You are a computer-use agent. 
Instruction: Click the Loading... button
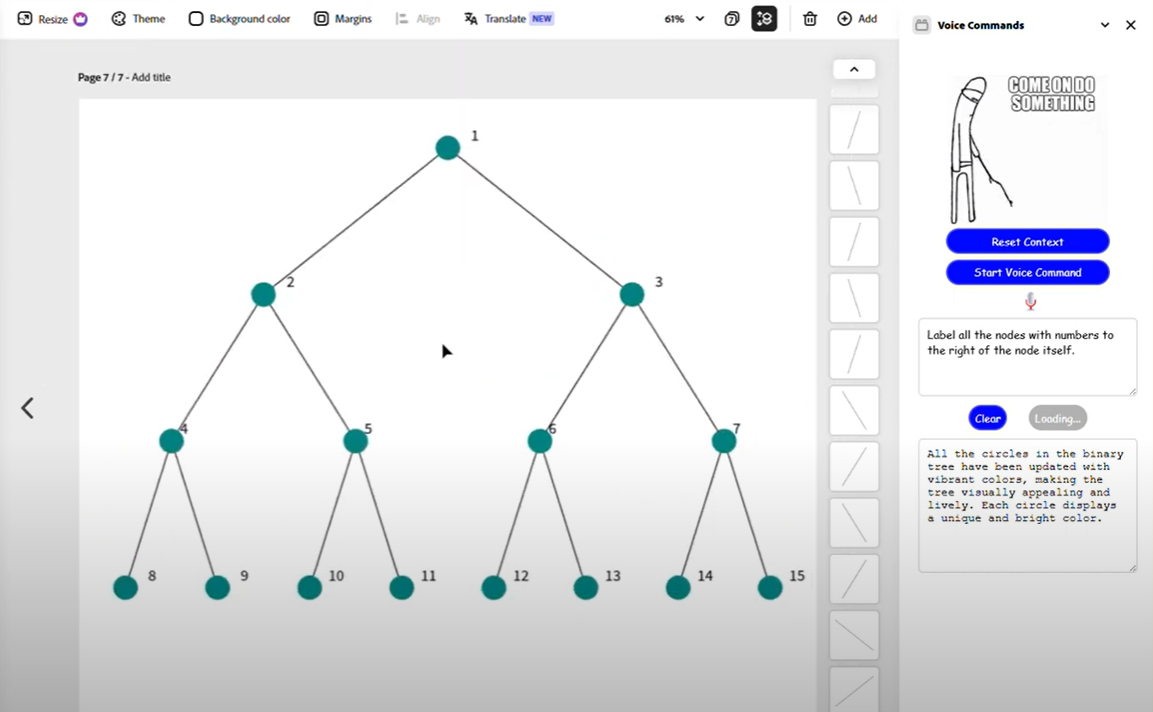(x=1057, y=418)
